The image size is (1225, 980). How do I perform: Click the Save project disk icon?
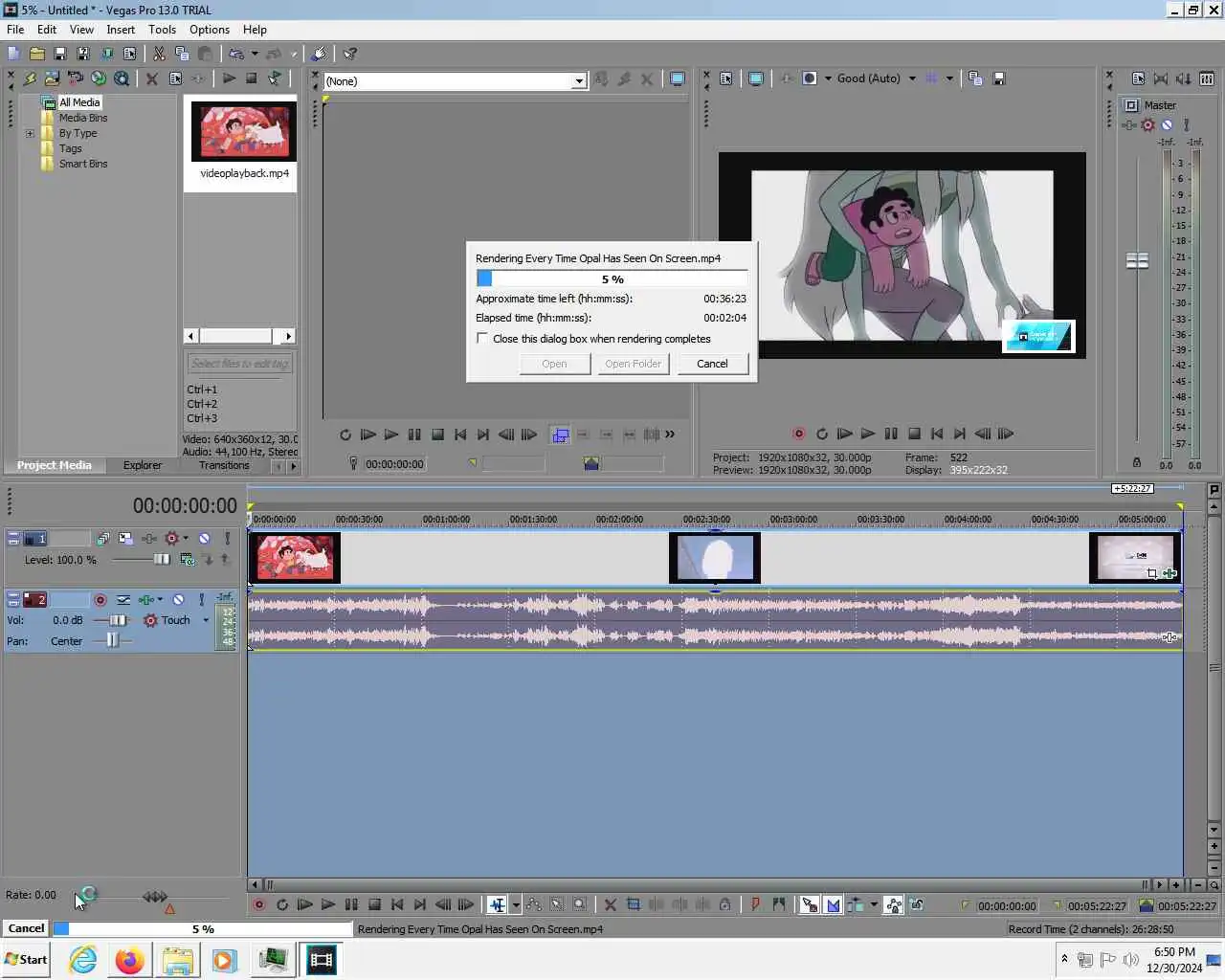click(x=59, y=54)
